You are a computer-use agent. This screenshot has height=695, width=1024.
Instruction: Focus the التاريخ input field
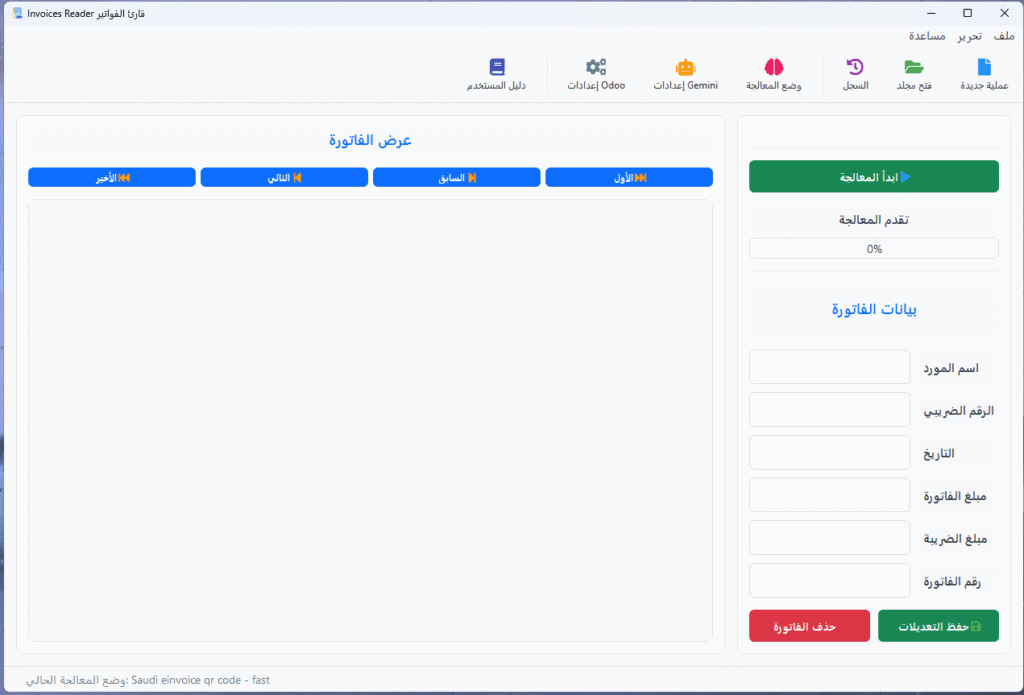829,453
